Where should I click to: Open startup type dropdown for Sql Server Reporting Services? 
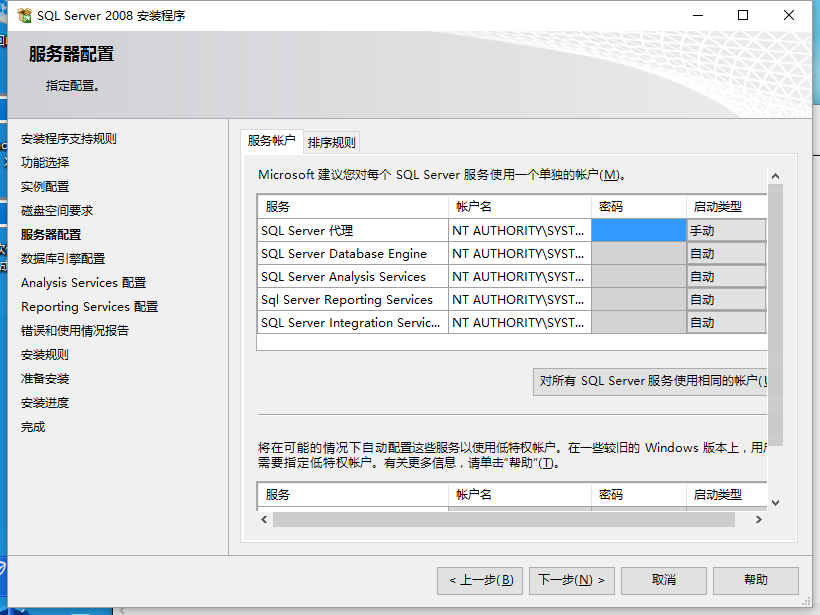727,300
